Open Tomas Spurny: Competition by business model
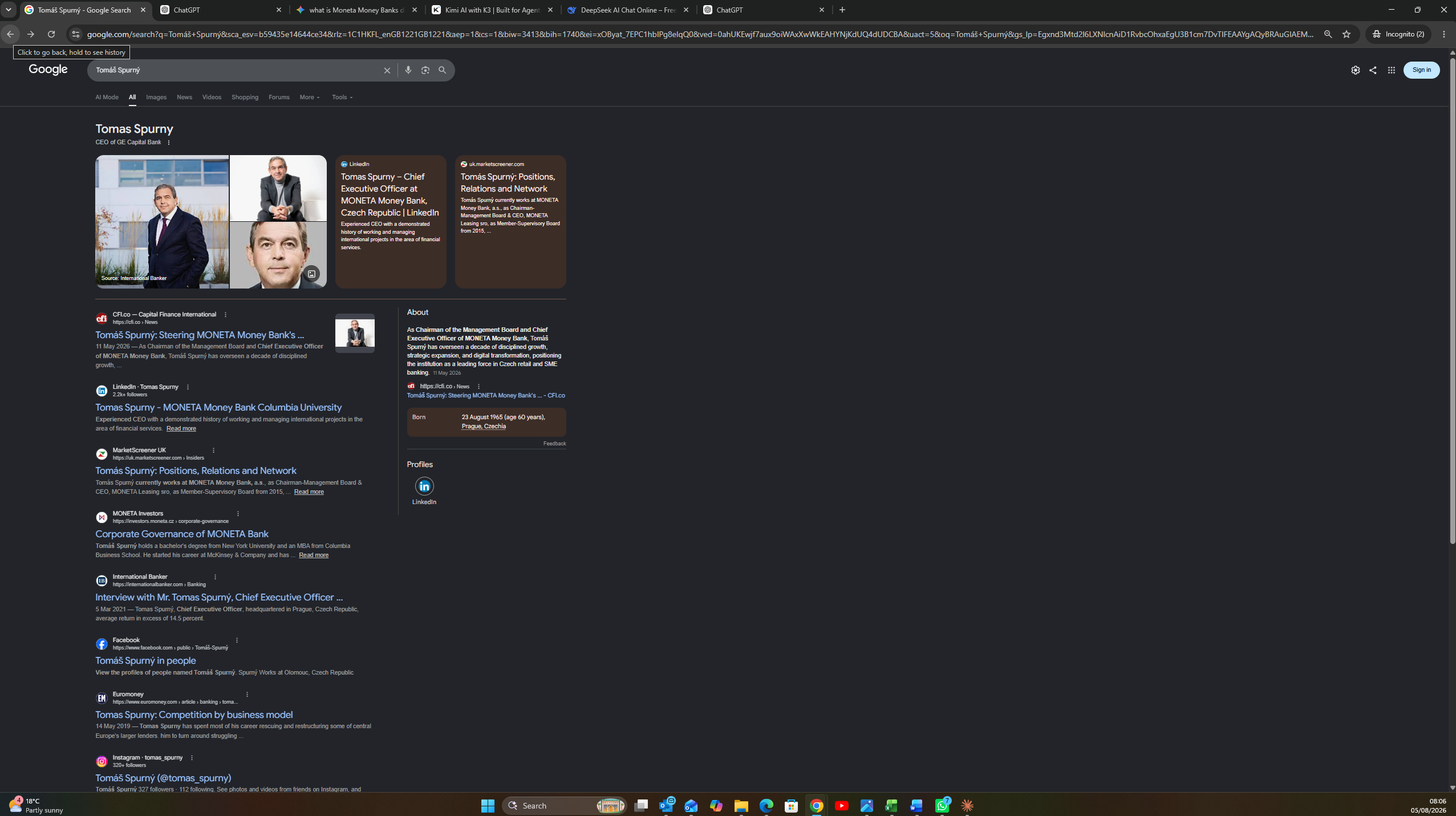This screenshot has width=1456, height=816. click(194, 715)
